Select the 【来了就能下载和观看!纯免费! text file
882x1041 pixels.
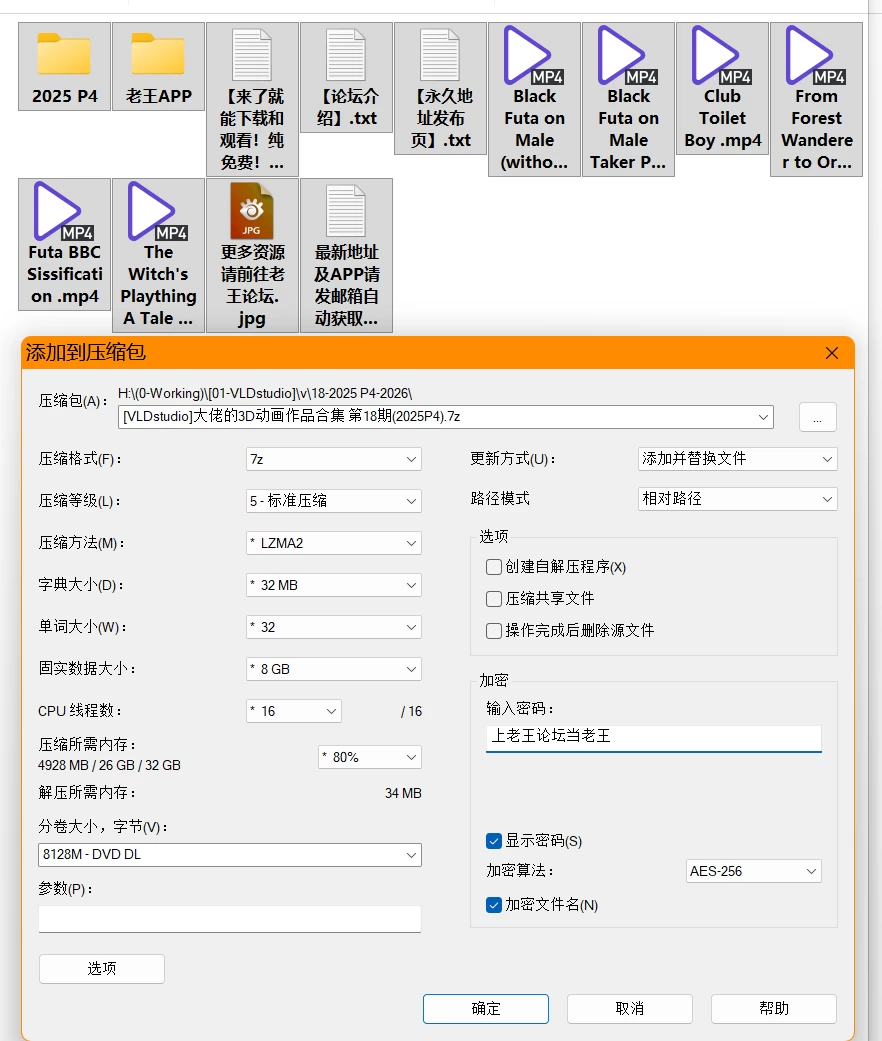pyautogui.click(x=252, y=100)
